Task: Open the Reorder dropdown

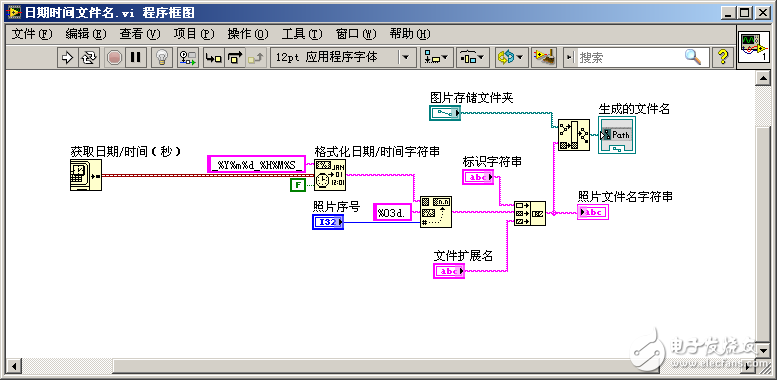Action: coord(511,57)
